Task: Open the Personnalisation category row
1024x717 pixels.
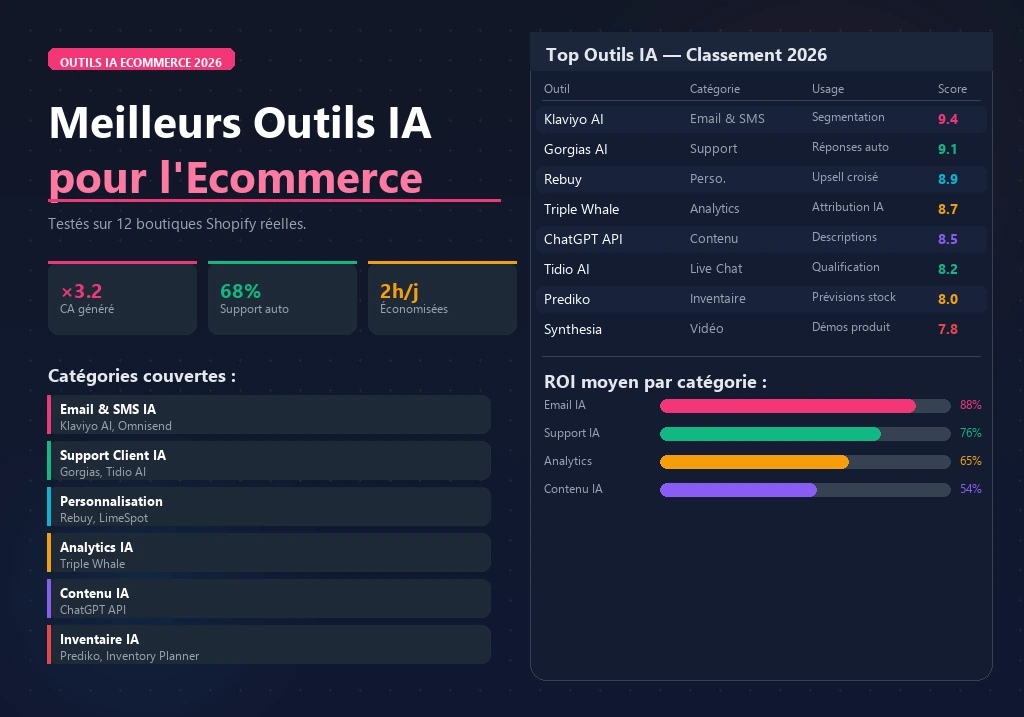Action: 268,507
